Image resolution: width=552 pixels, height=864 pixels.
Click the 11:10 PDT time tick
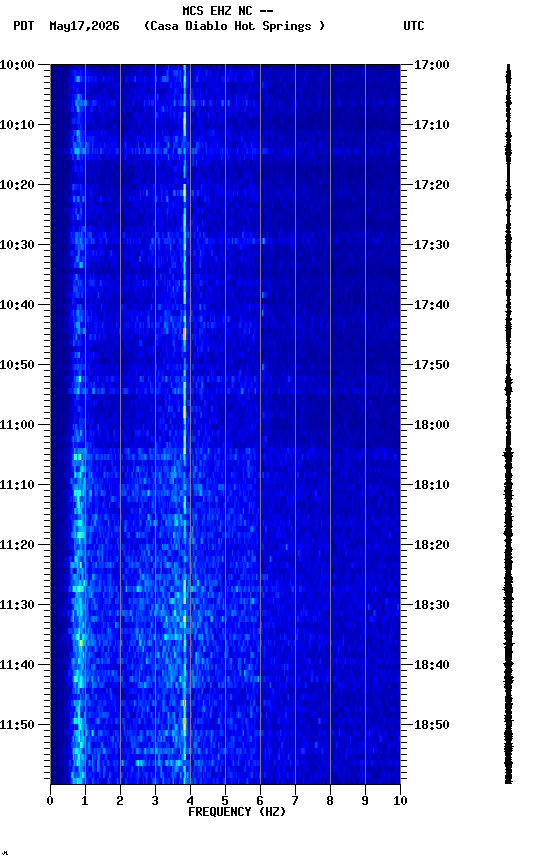pyautogui.click(x=17, y=485)
